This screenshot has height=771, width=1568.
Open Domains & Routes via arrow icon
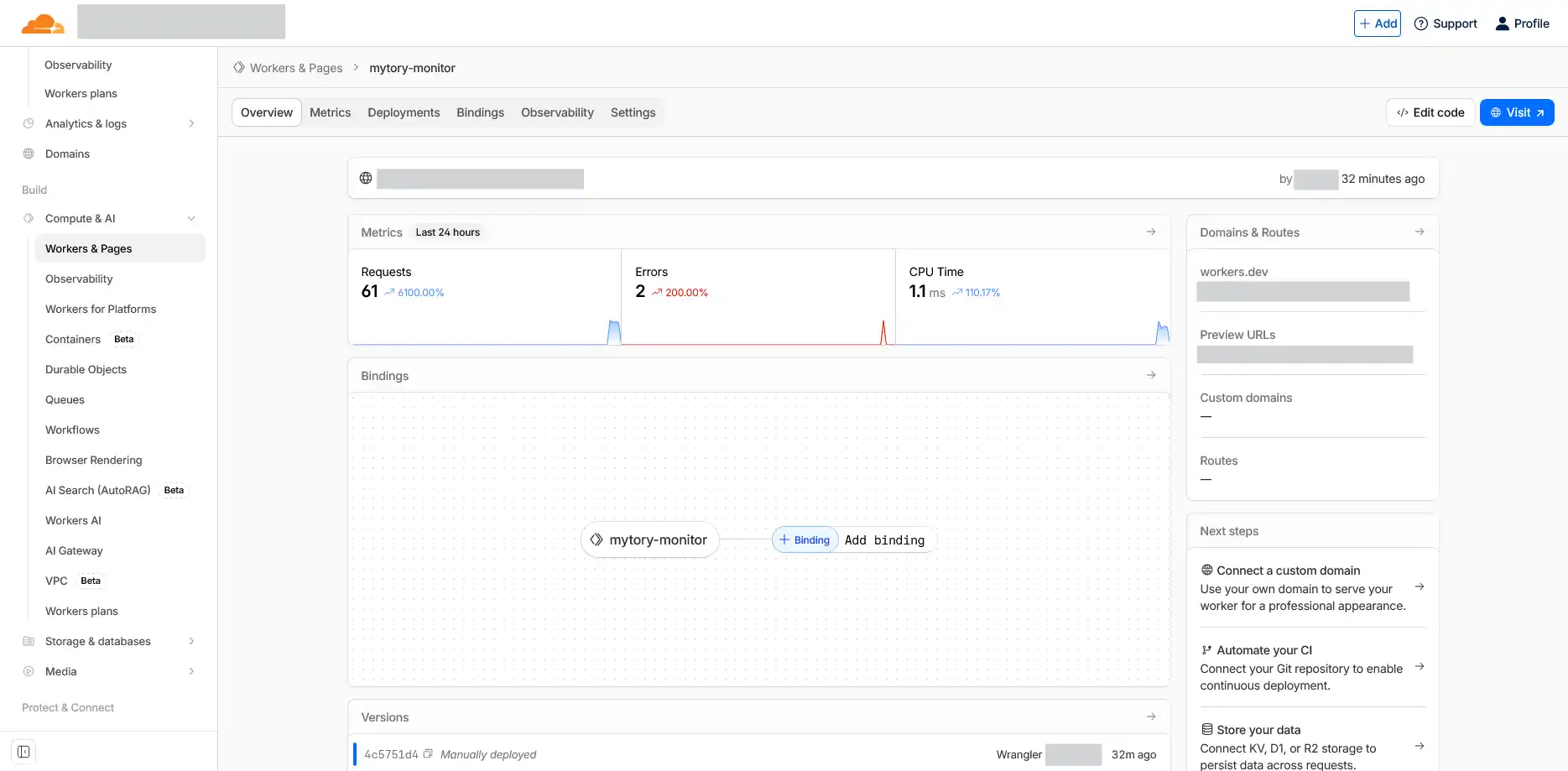1419,232
